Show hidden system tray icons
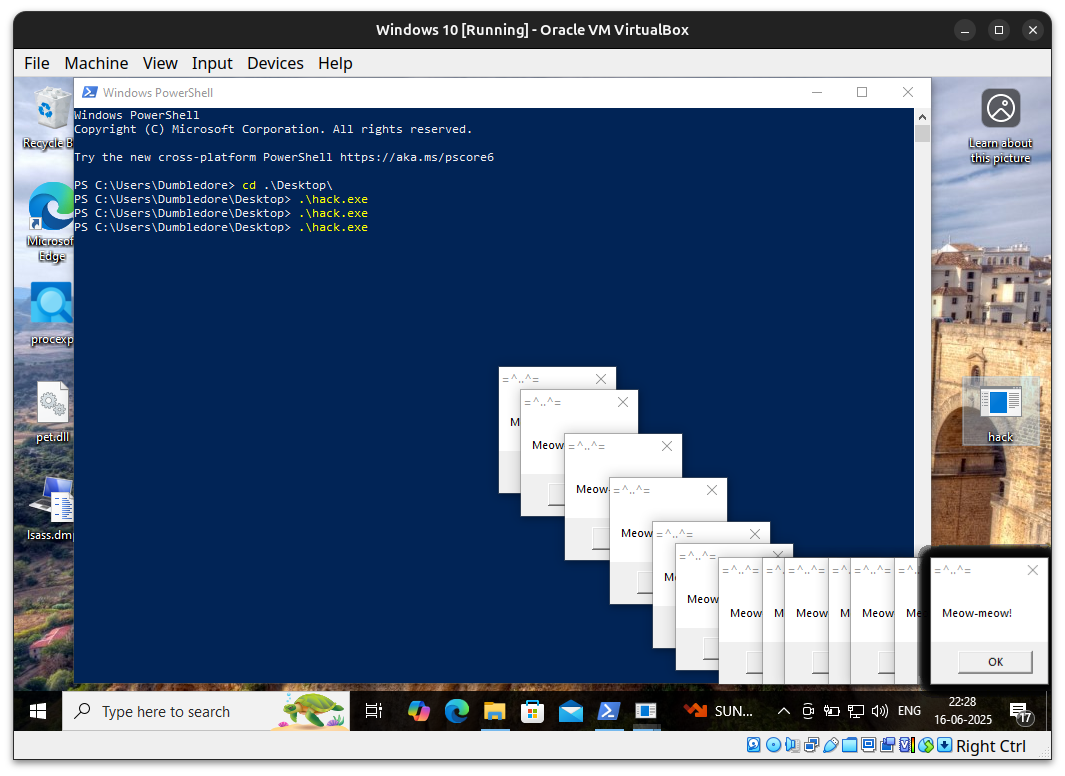The image size is (1065, 776). (783, 711)
